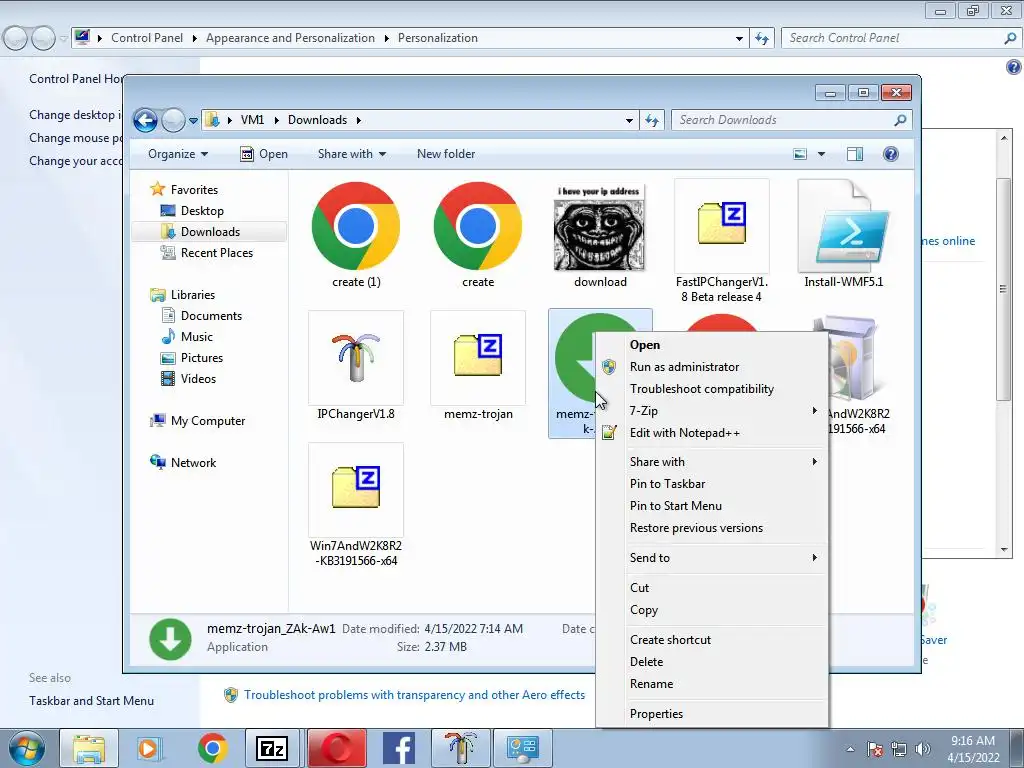This screenshot has height=768, width=1024.
Task: Open address bar history dropdown in Downloads
Action: point(629,121)
